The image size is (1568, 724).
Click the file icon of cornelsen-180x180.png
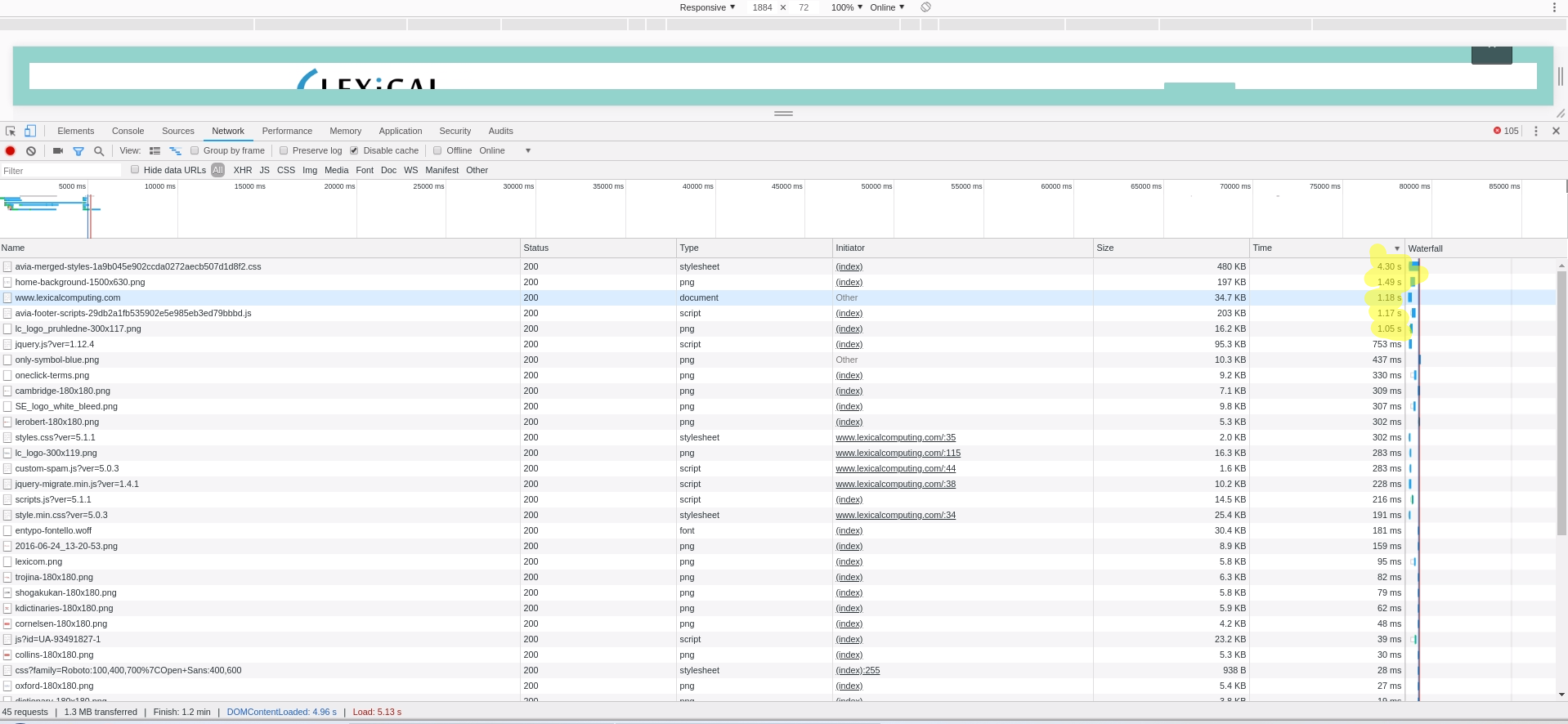tap(7, 623)
